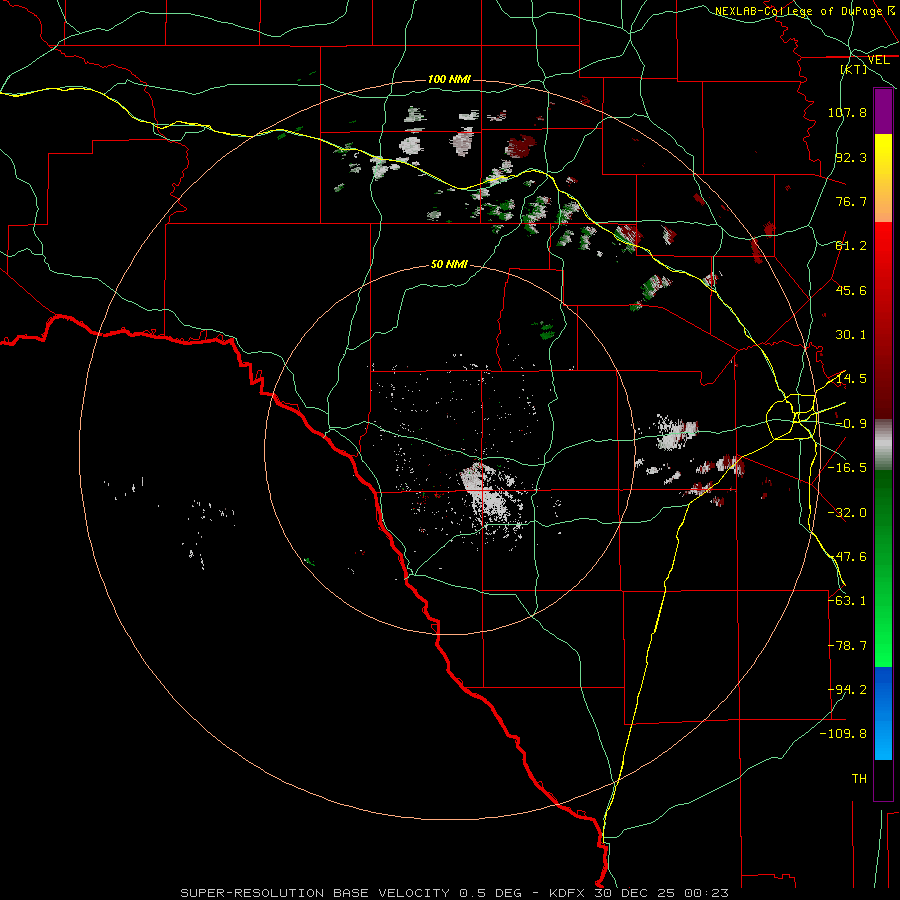This screenshot has height=900, width=900.
Task: Click the blue band of the velocity scale
Action: click(883, 713)
